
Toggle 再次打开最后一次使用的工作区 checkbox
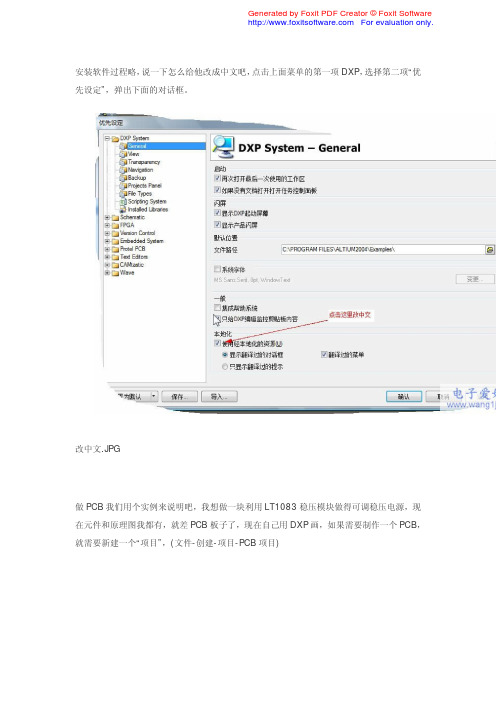click(217, 178)
